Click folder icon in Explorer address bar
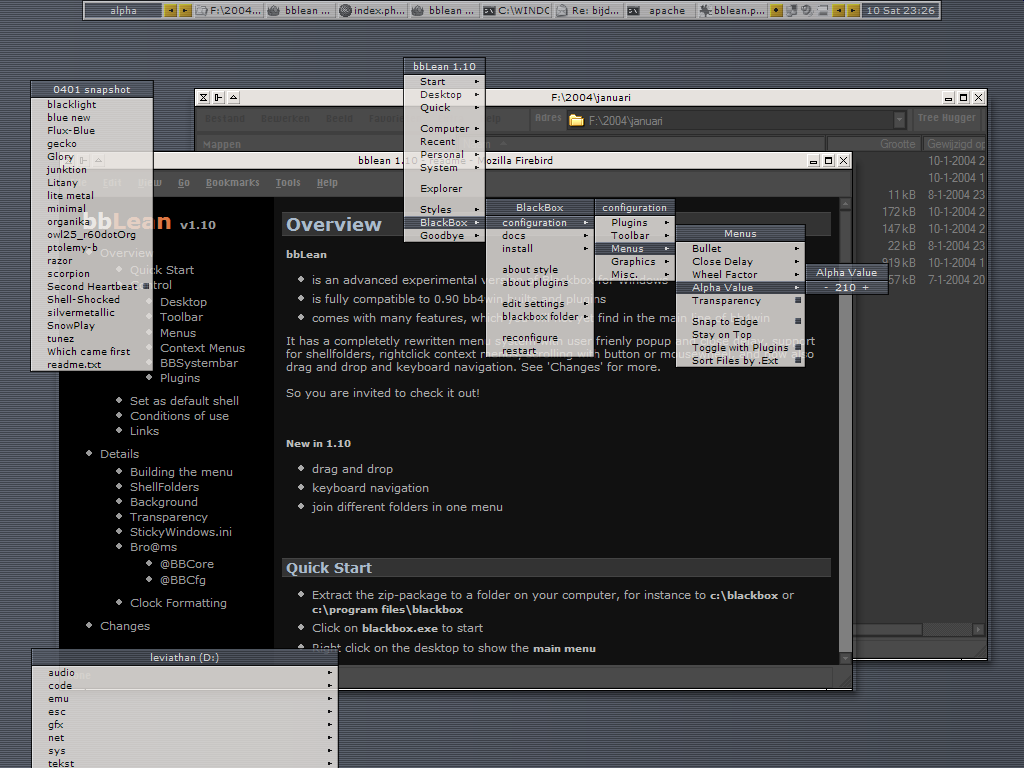The height and width of the screenshot is (768, 1024). (576, 120)
